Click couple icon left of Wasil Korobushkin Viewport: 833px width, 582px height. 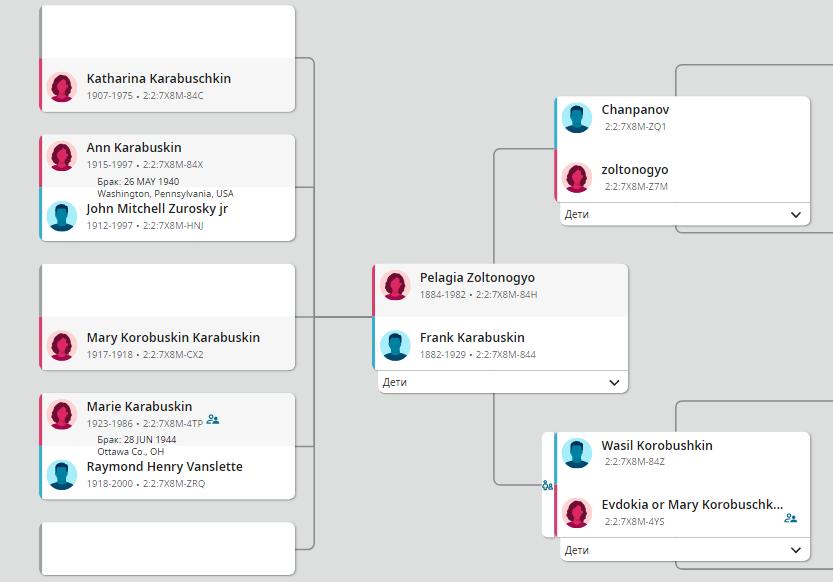[547, 485]
